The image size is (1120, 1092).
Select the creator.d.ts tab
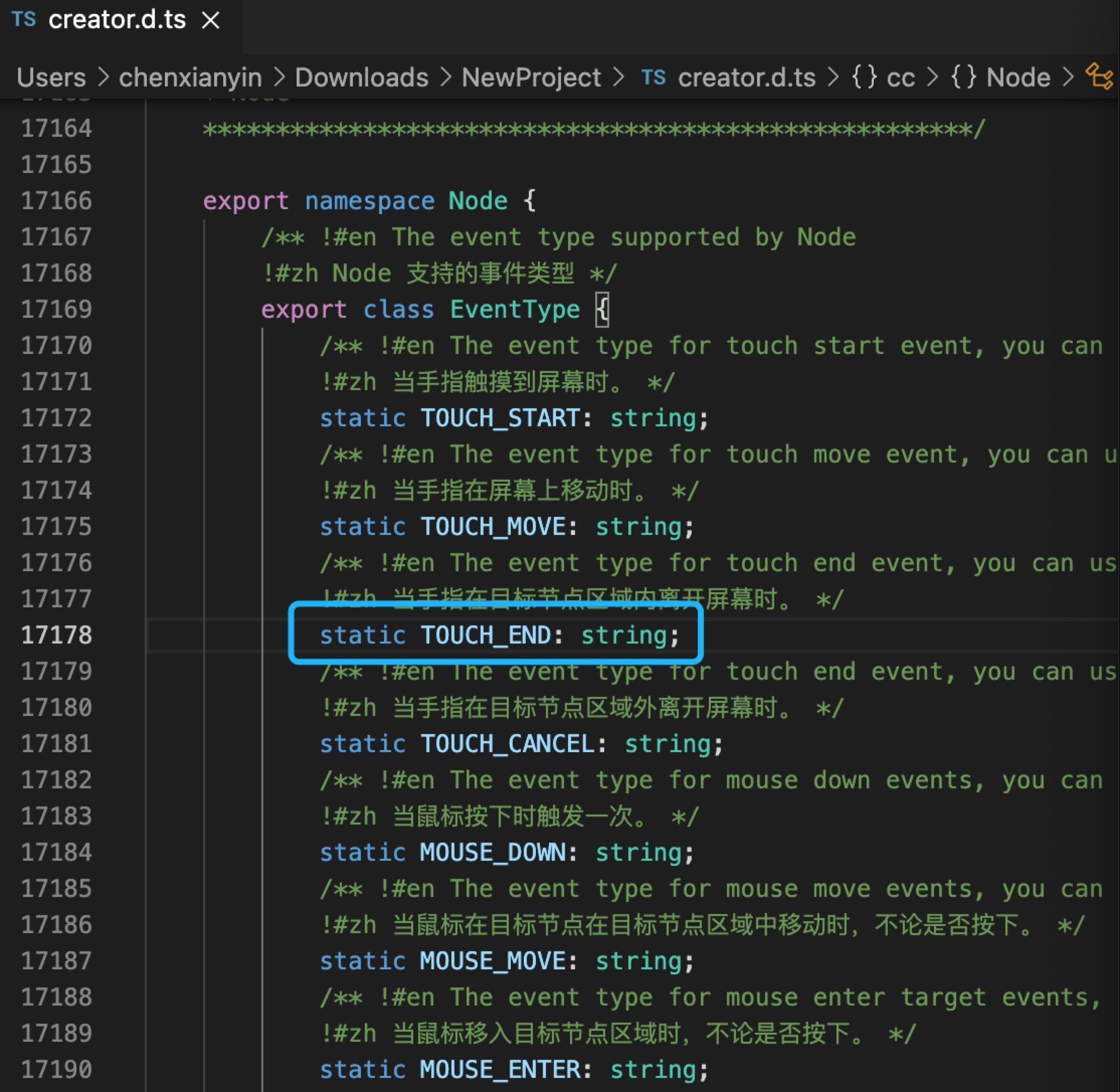point(117,20)
